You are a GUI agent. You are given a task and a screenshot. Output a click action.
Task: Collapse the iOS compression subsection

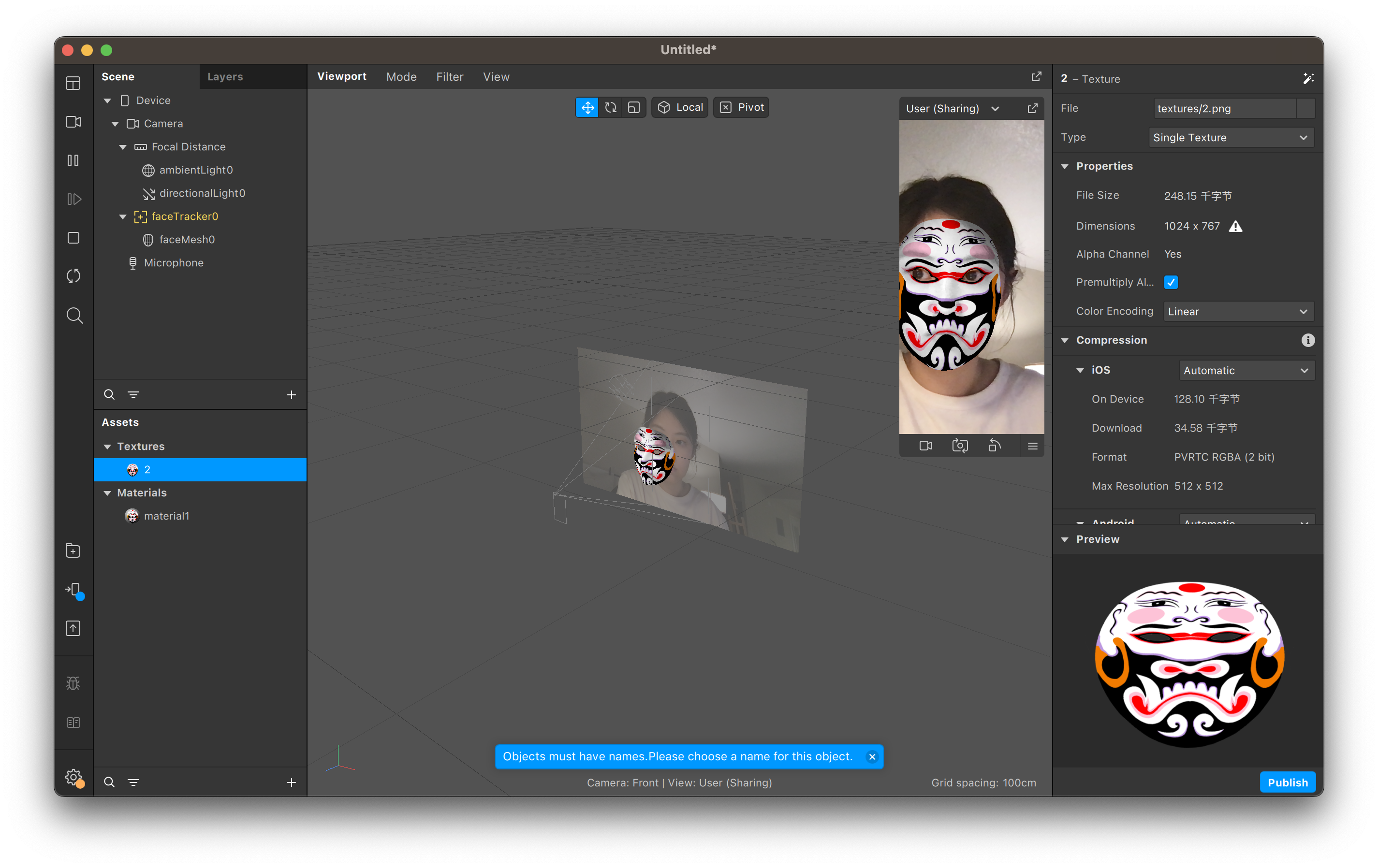tap(1080, 370)
